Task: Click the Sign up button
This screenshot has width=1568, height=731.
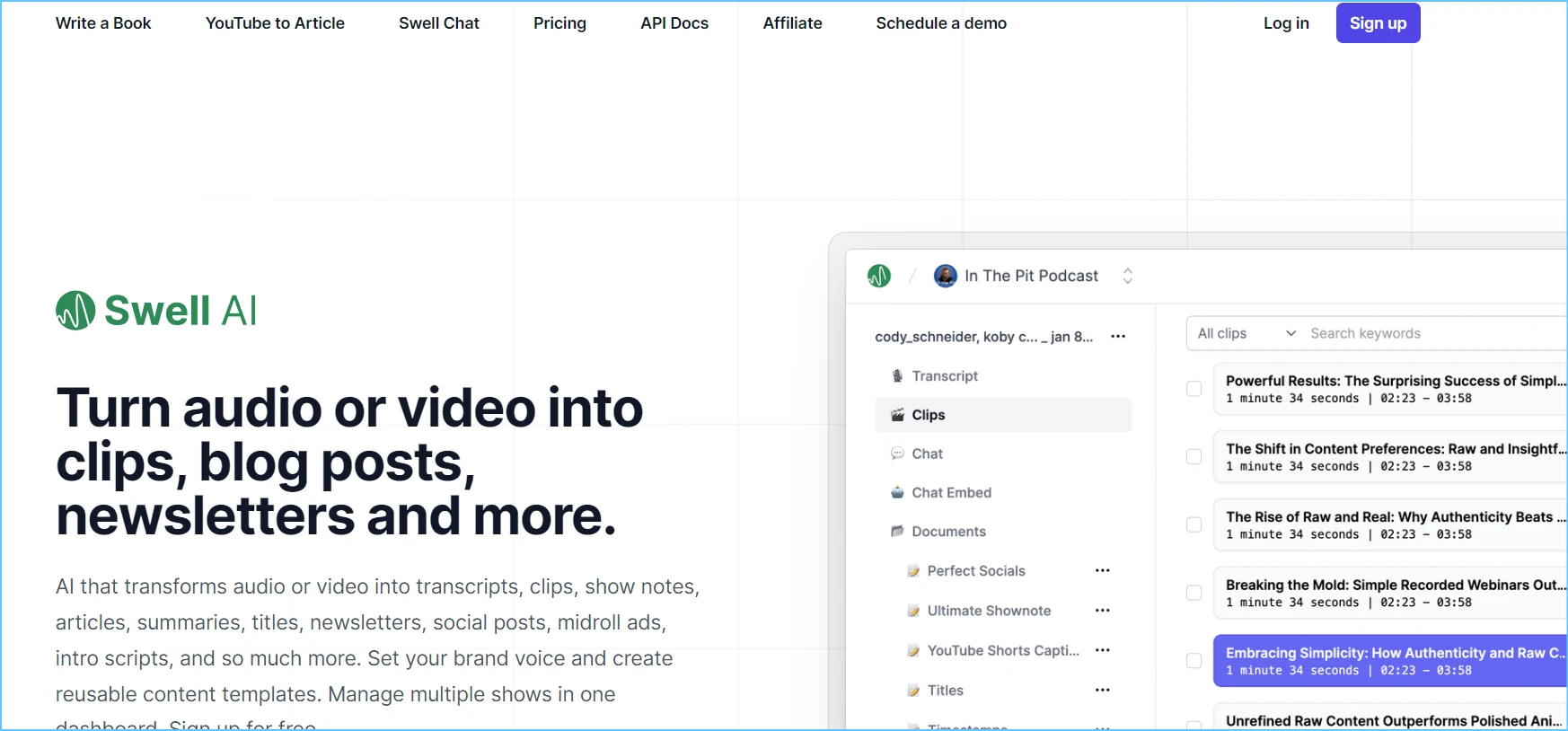Action: pos(1378,23)
